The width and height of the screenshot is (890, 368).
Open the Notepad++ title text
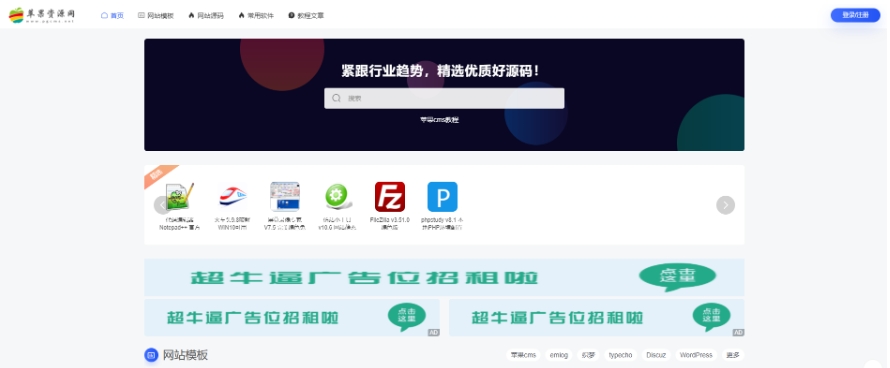click(180, 223)
